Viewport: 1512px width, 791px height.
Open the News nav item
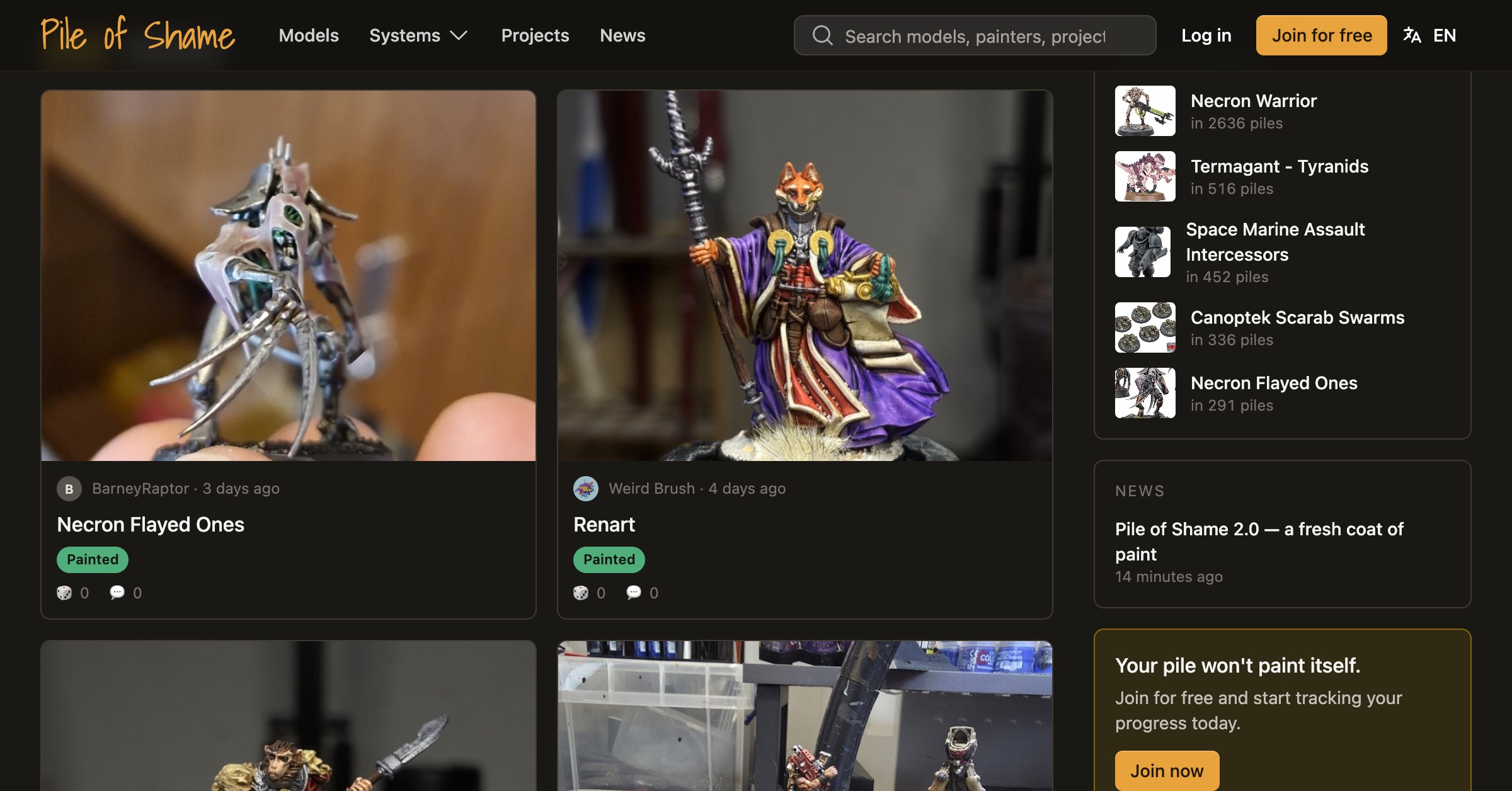coord(622,35)
